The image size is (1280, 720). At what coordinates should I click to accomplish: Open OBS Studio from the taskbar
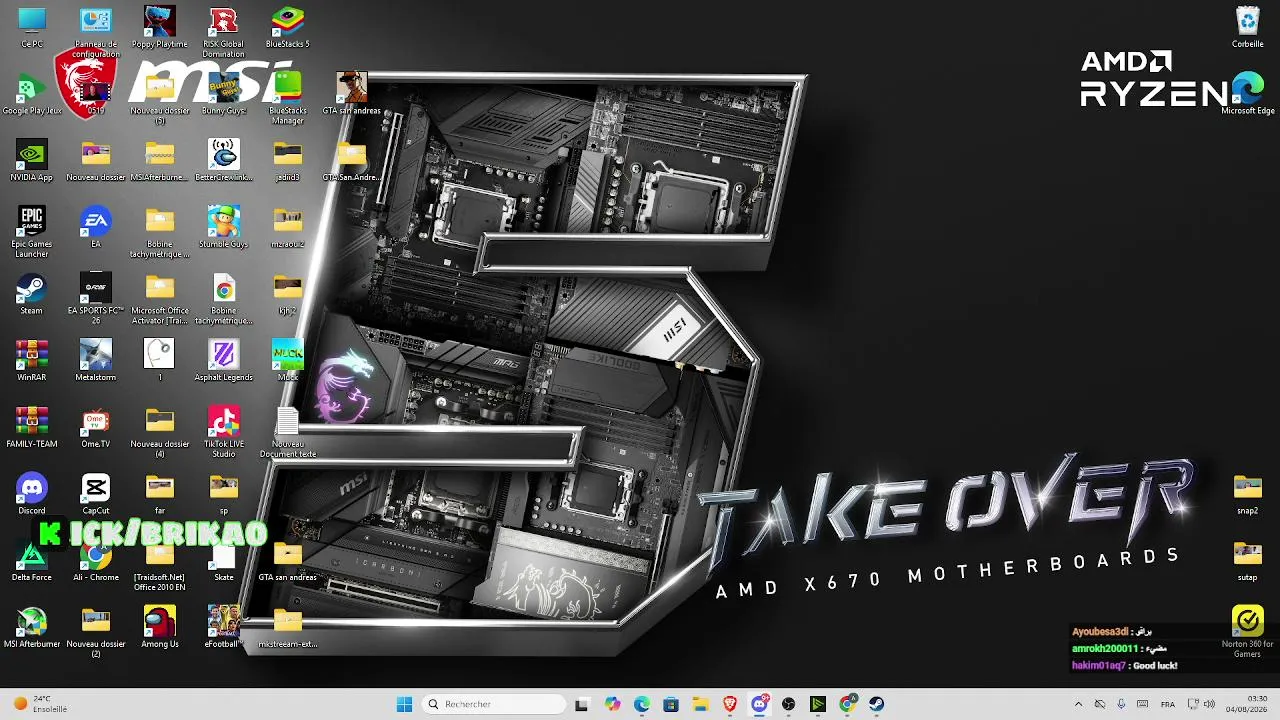tap(789, 704)
